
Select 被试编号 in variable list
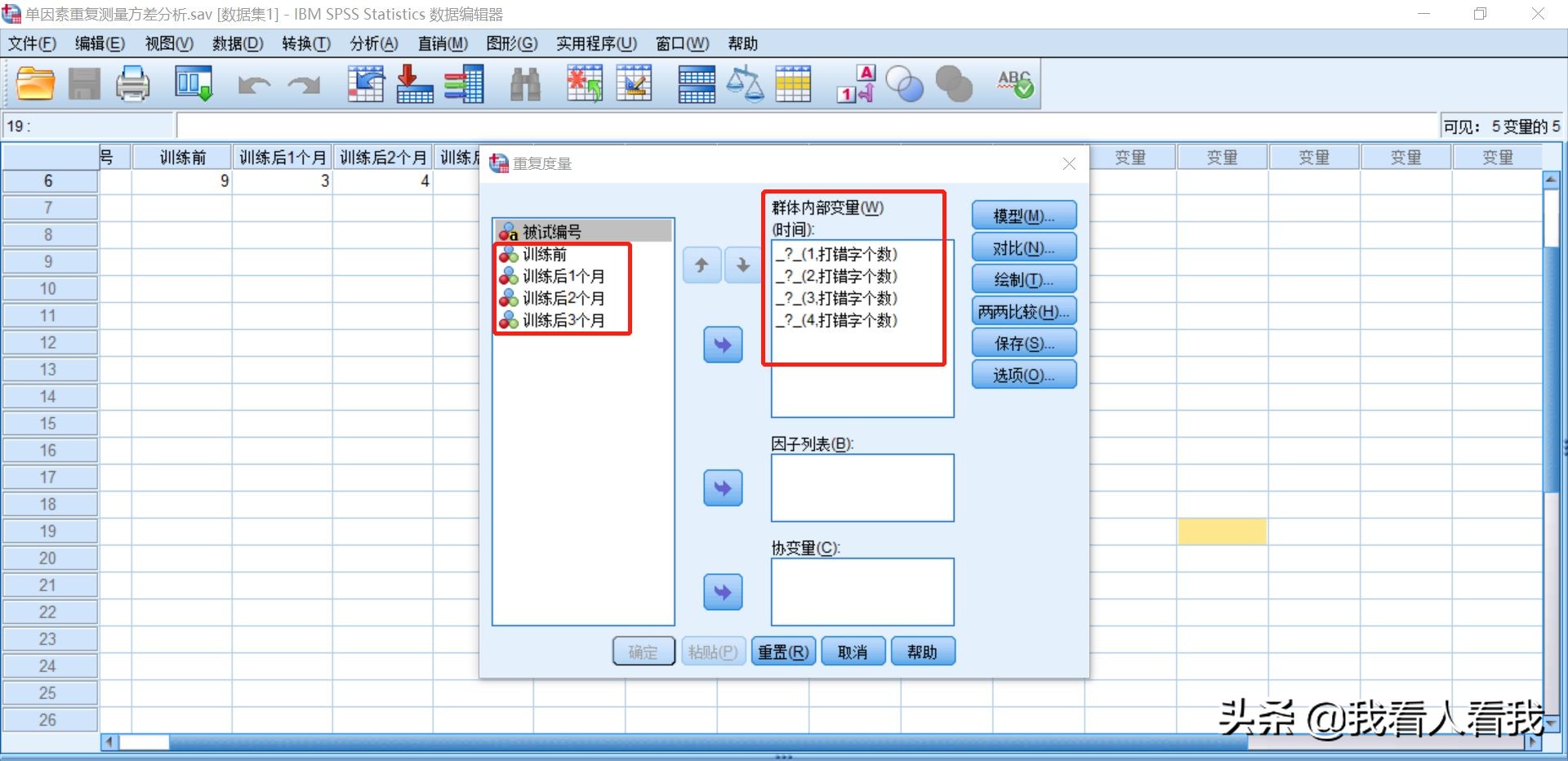pyautogui.click(x=583, y=232)
